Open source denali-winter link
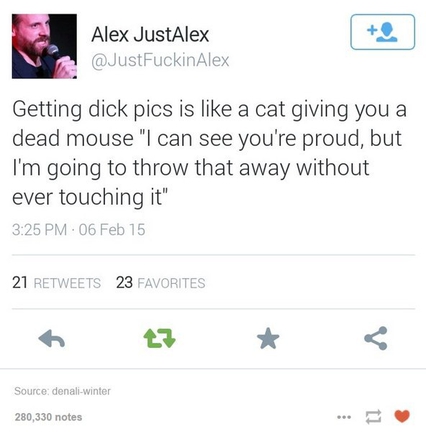The width and height of the screenshot is (426, 434). (62, 391)
